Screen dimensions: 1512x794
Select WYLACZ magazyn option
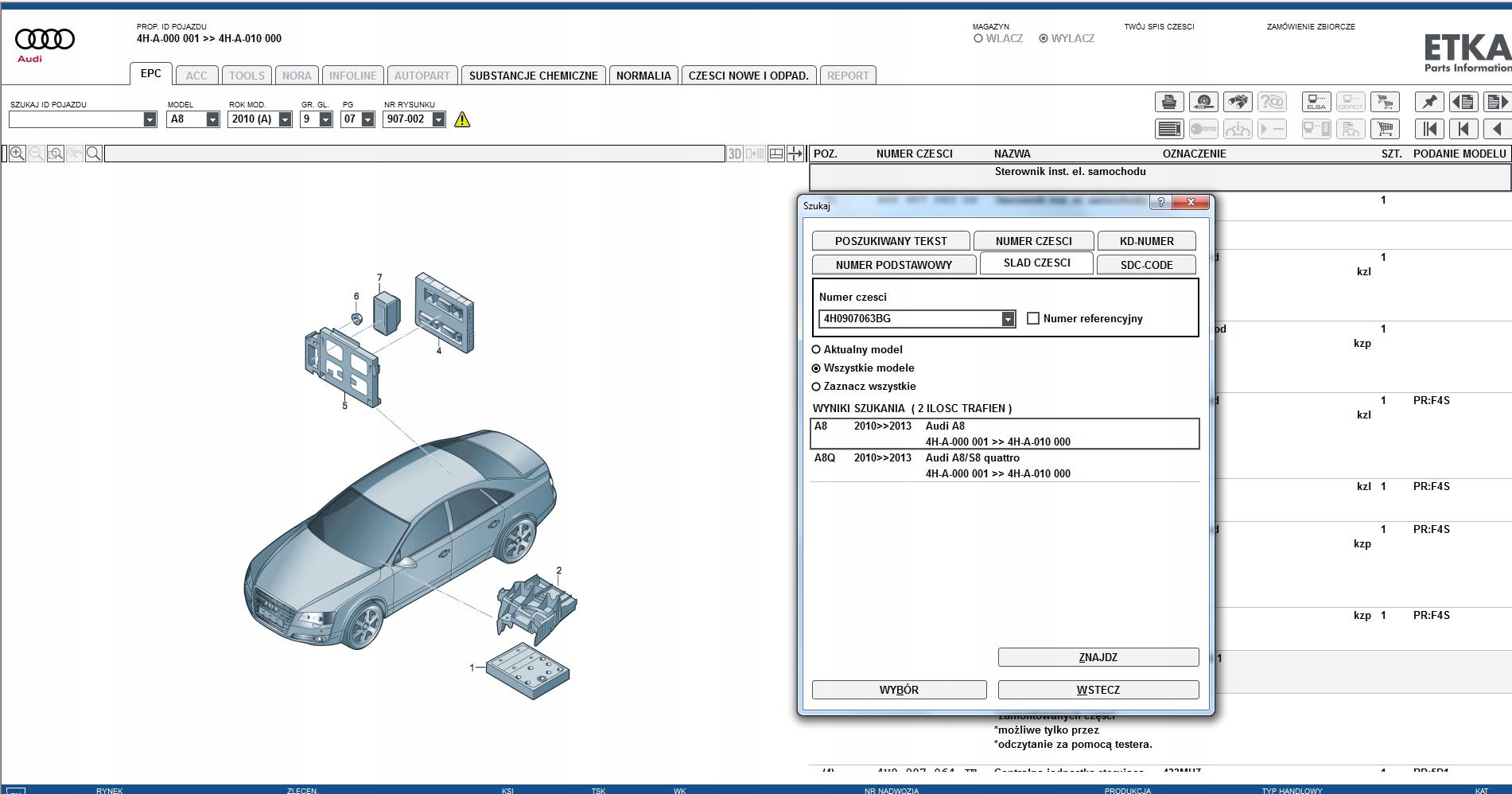[1044, 38]
